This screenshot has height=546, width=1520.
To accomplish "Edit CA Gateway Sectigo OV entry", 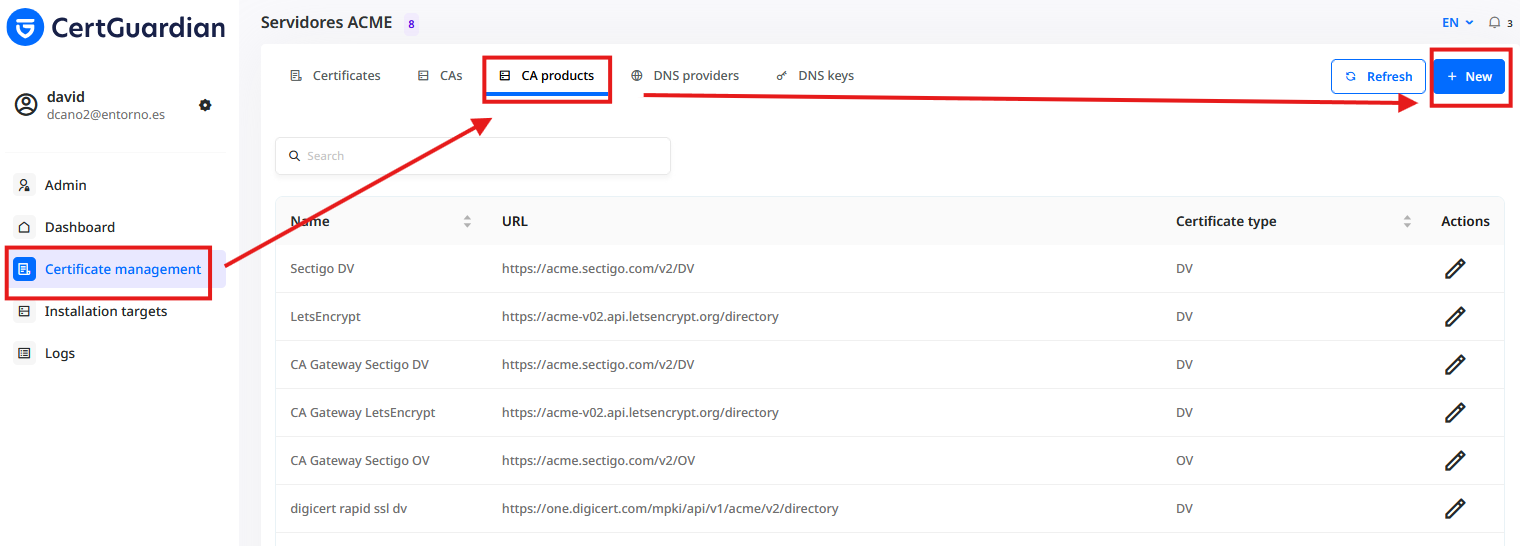I will click(x=1455, y=460).
